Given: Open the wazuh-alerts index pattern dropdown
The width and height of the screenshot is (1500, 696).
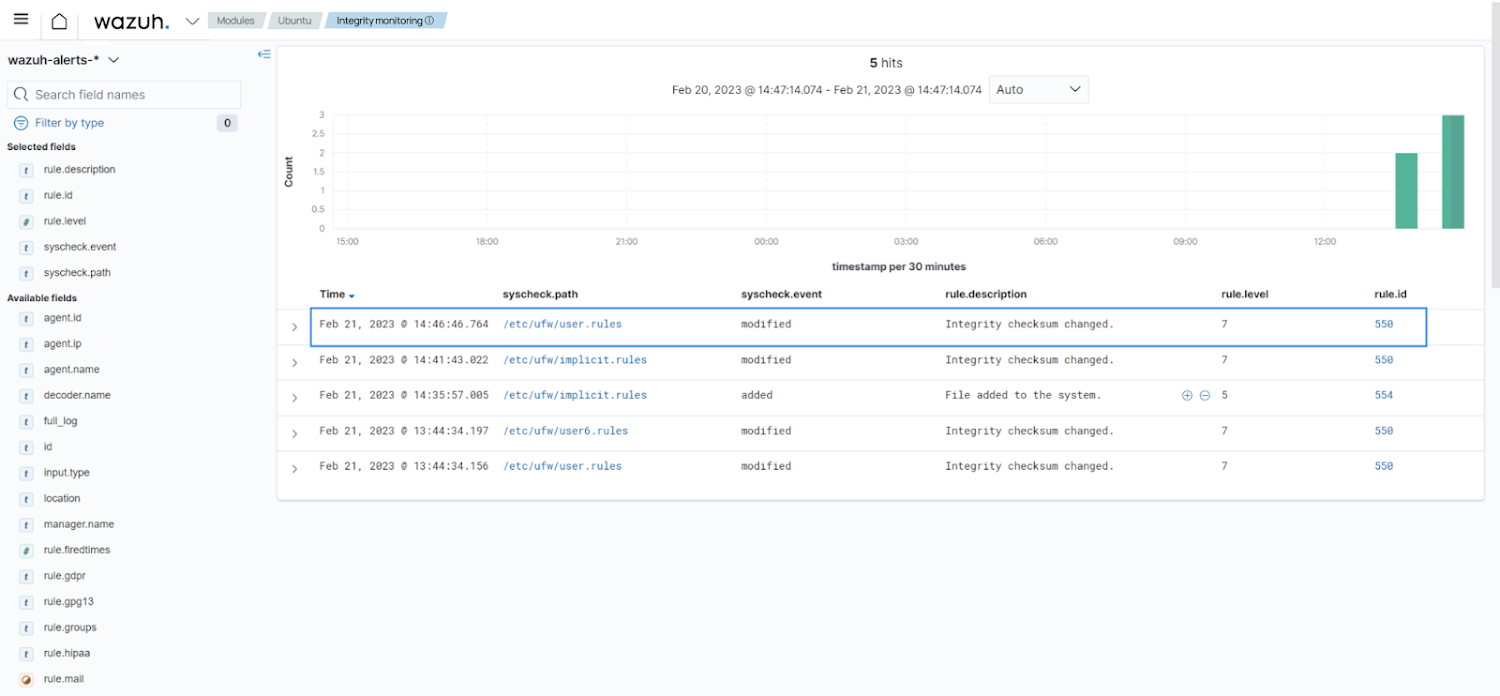Looking at the screenshot, I should (114, 60).
